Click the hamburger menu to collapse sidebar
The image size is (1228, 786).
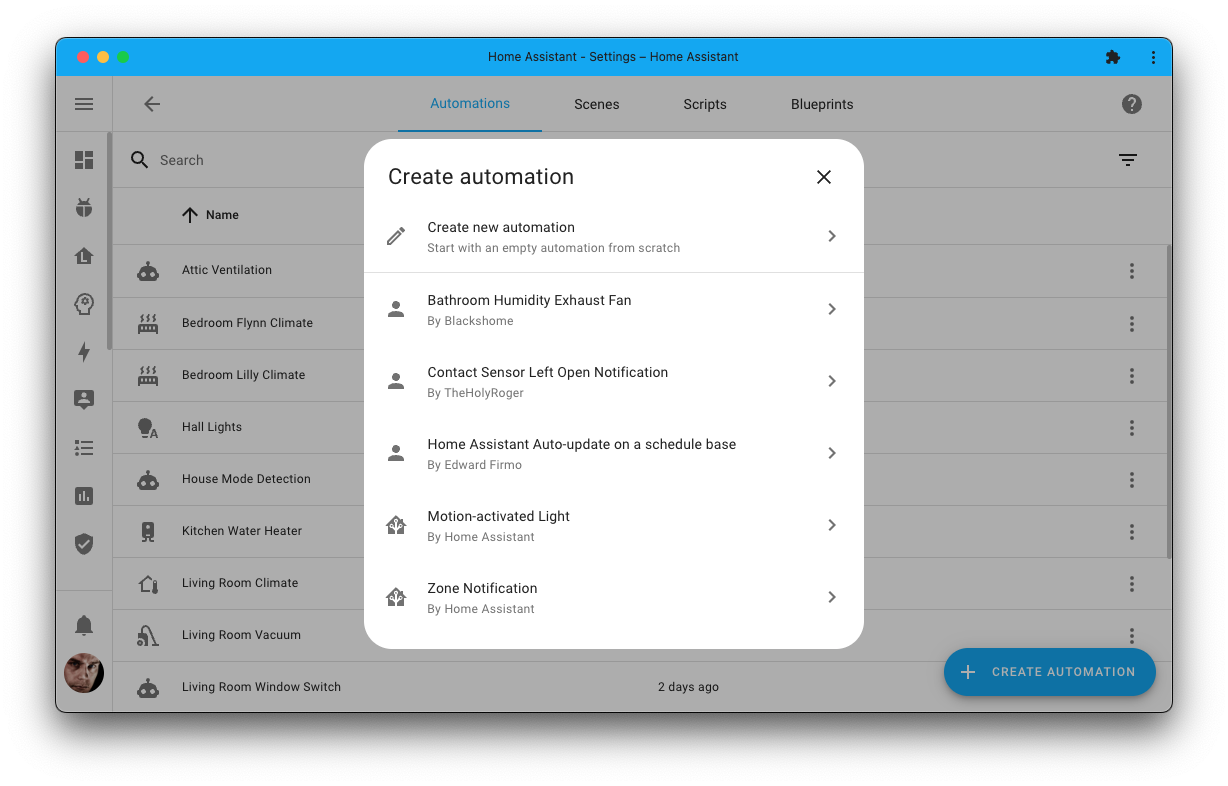[x=84, y=104]
